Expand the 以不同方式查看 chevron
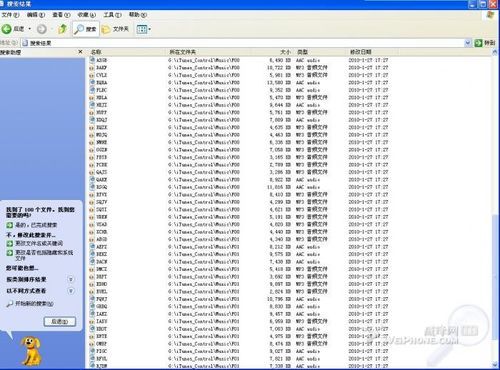The image size is (500, 370). click(x=71, y=291)
